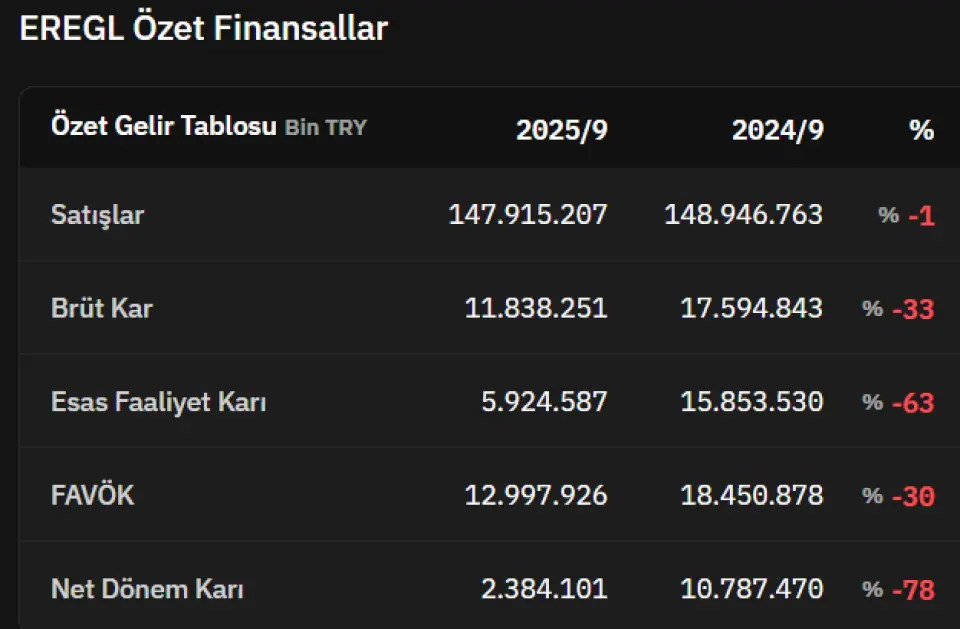Click the FAVÖK row label
Screen dimensions: 960x629
point(92,495)
